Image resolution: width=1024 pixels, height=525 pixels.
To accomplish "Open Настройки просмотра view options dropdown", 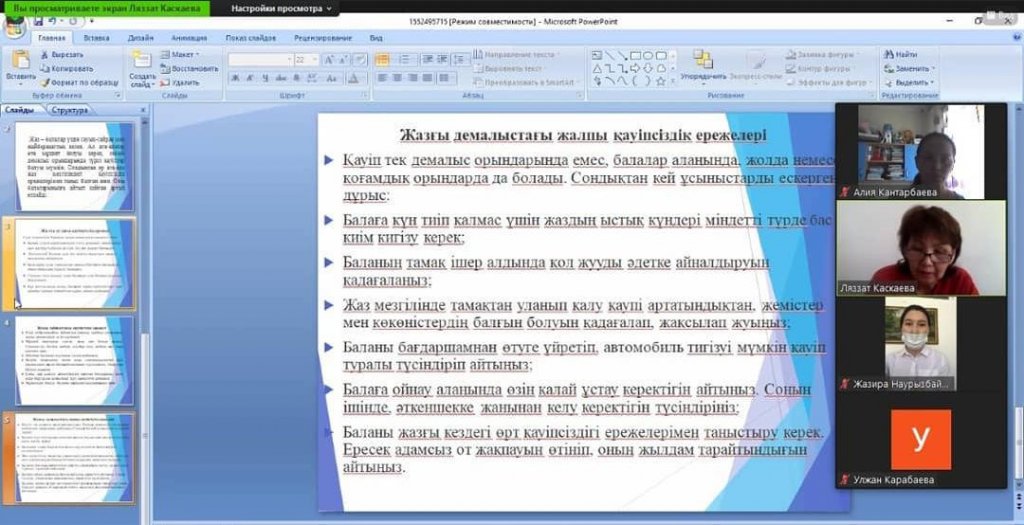I will 281,8.
